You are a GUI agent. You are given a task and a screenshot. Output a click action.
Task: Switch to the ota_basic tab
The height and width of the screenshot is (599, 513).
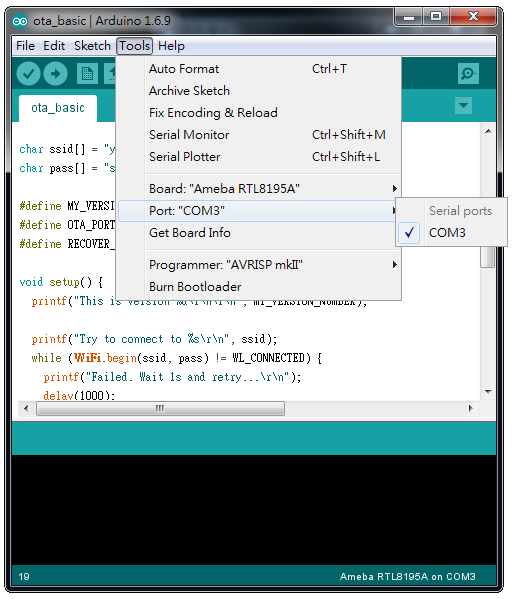58,108
